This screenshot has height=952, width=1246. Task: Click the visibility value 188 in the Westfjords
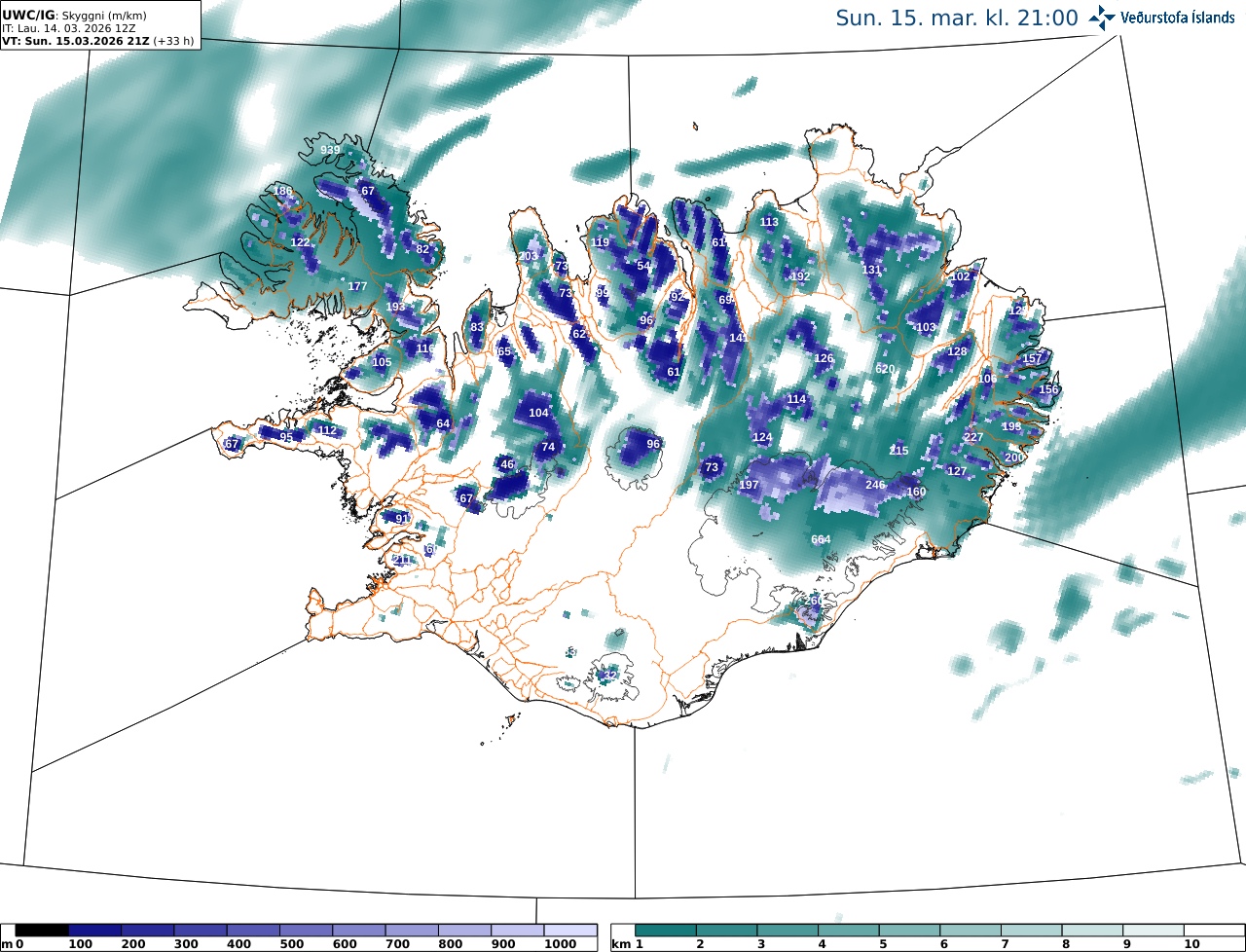[x=283, y=191]
